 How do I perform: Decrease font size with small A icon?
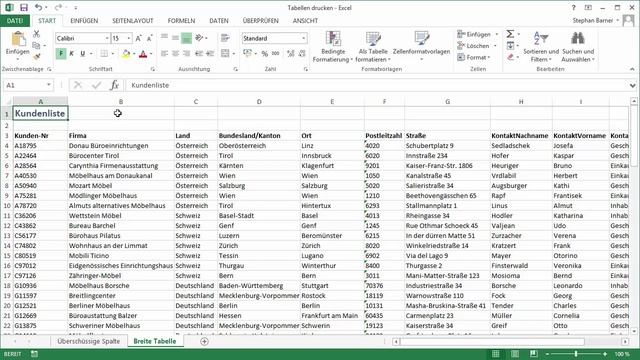(x=149, y=38)
